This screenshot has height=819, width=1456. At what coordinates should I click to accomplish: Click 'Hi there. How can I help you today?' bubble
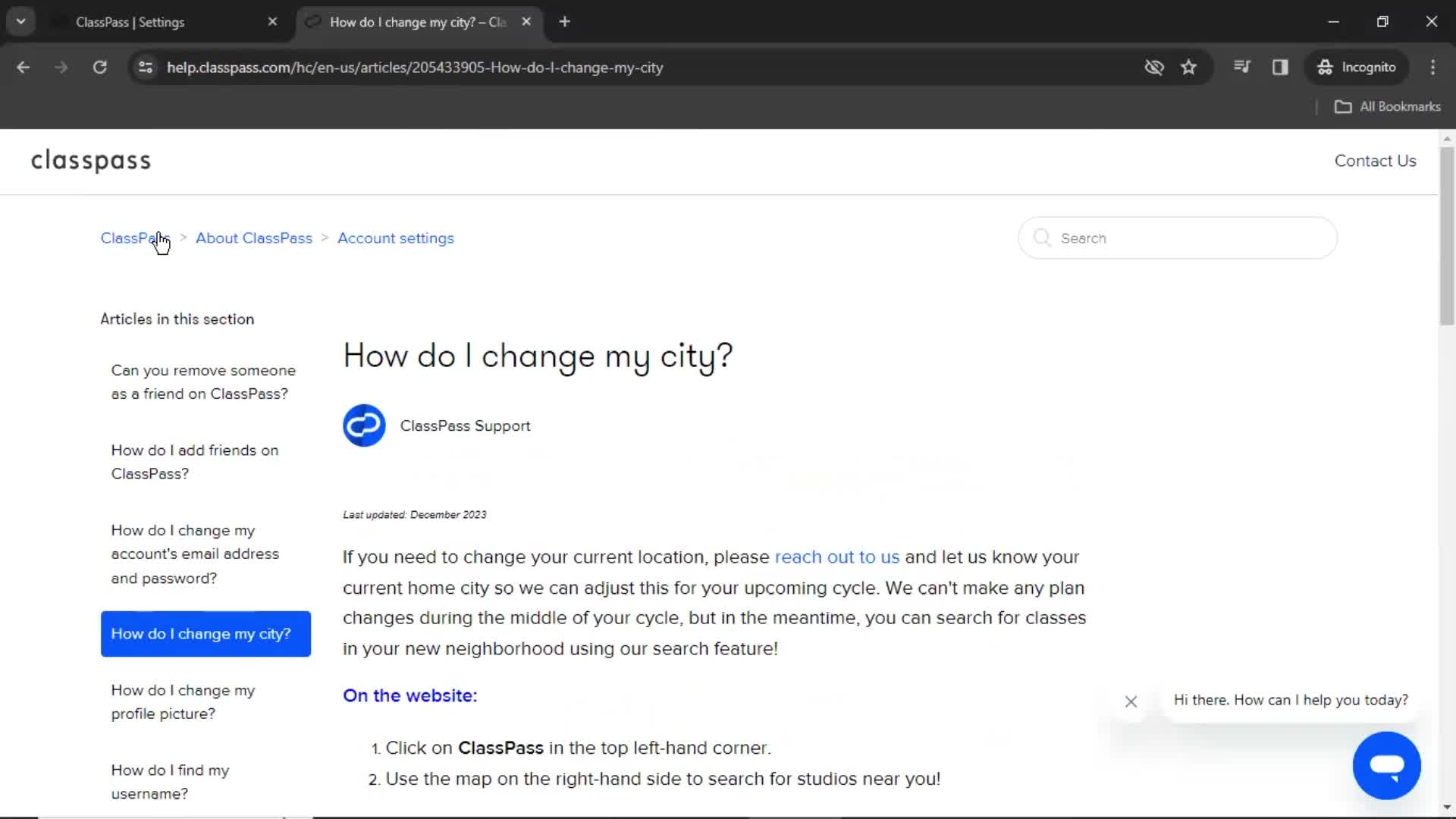pyautogui.click(x=1291, y=701)
